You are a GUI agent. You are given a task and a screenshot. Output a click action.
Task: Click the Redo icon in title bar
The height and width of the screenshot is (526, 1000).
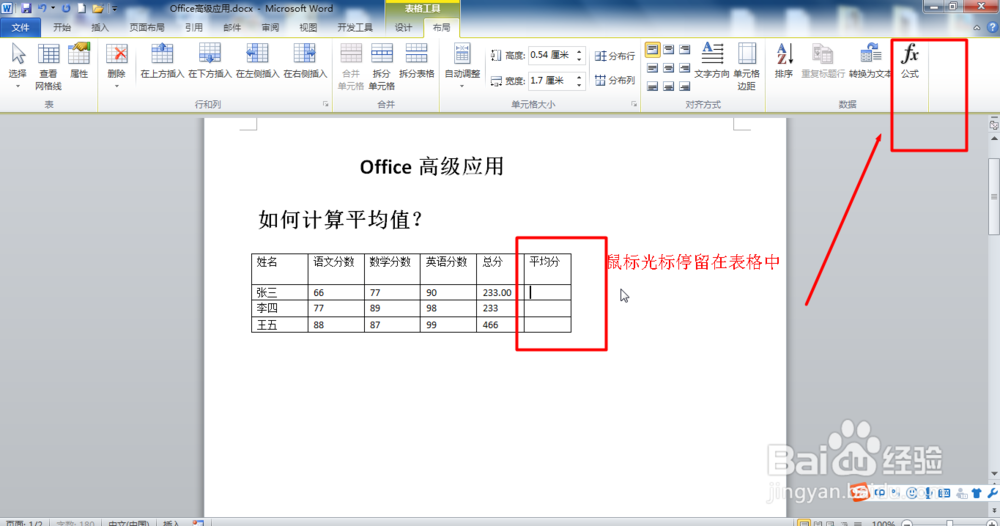pyautogui.click(x=66, y=8)
